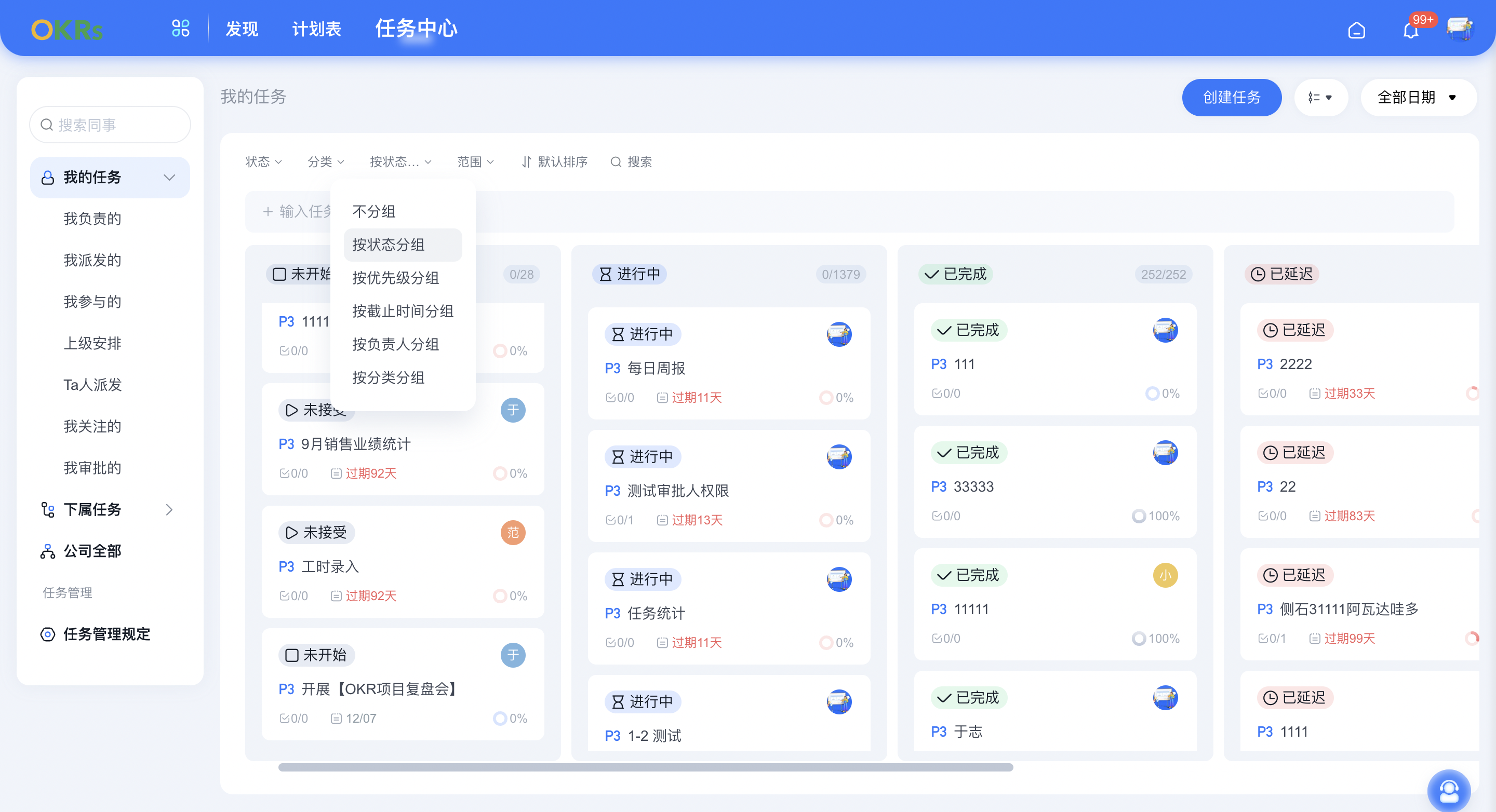The width and height of the screenshot is (1496, 812).
Task: Open the app grid launcher icon
Action: [x=181, y=28]
